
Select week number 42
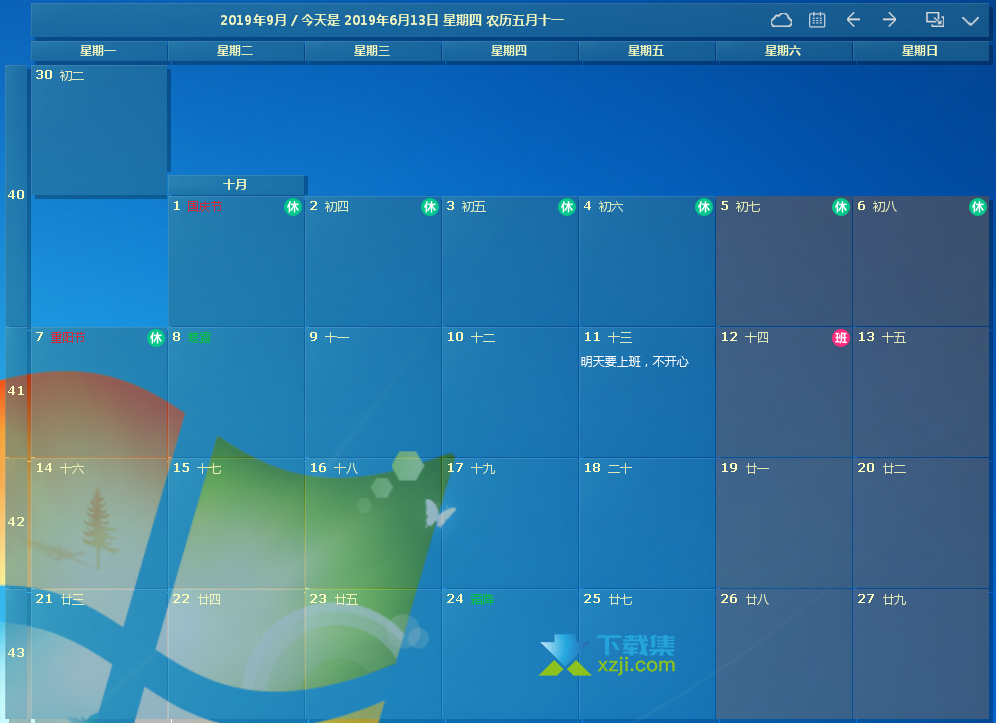[16, 522]
